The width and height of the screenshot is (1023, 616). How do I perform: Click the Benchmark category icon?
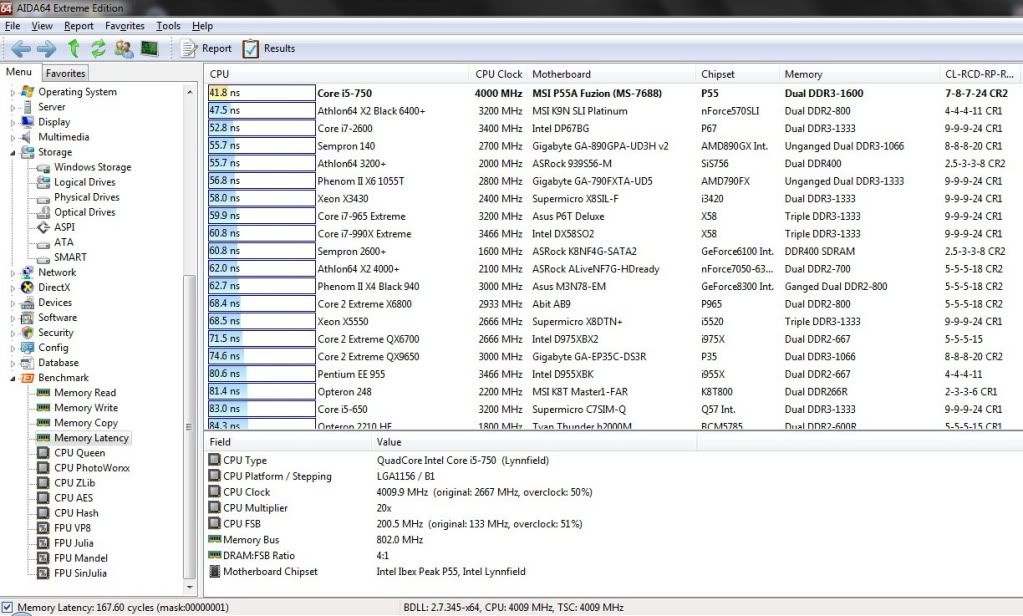tap(27, 378)
